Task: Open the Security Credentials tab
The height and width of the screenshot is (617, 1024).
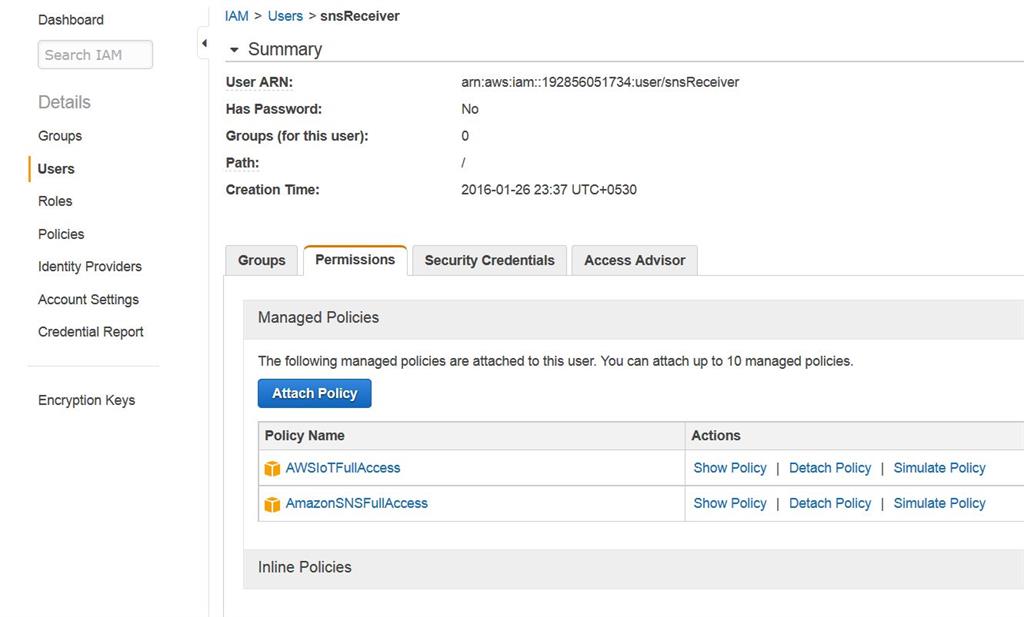Action: (x=489, y=260)
